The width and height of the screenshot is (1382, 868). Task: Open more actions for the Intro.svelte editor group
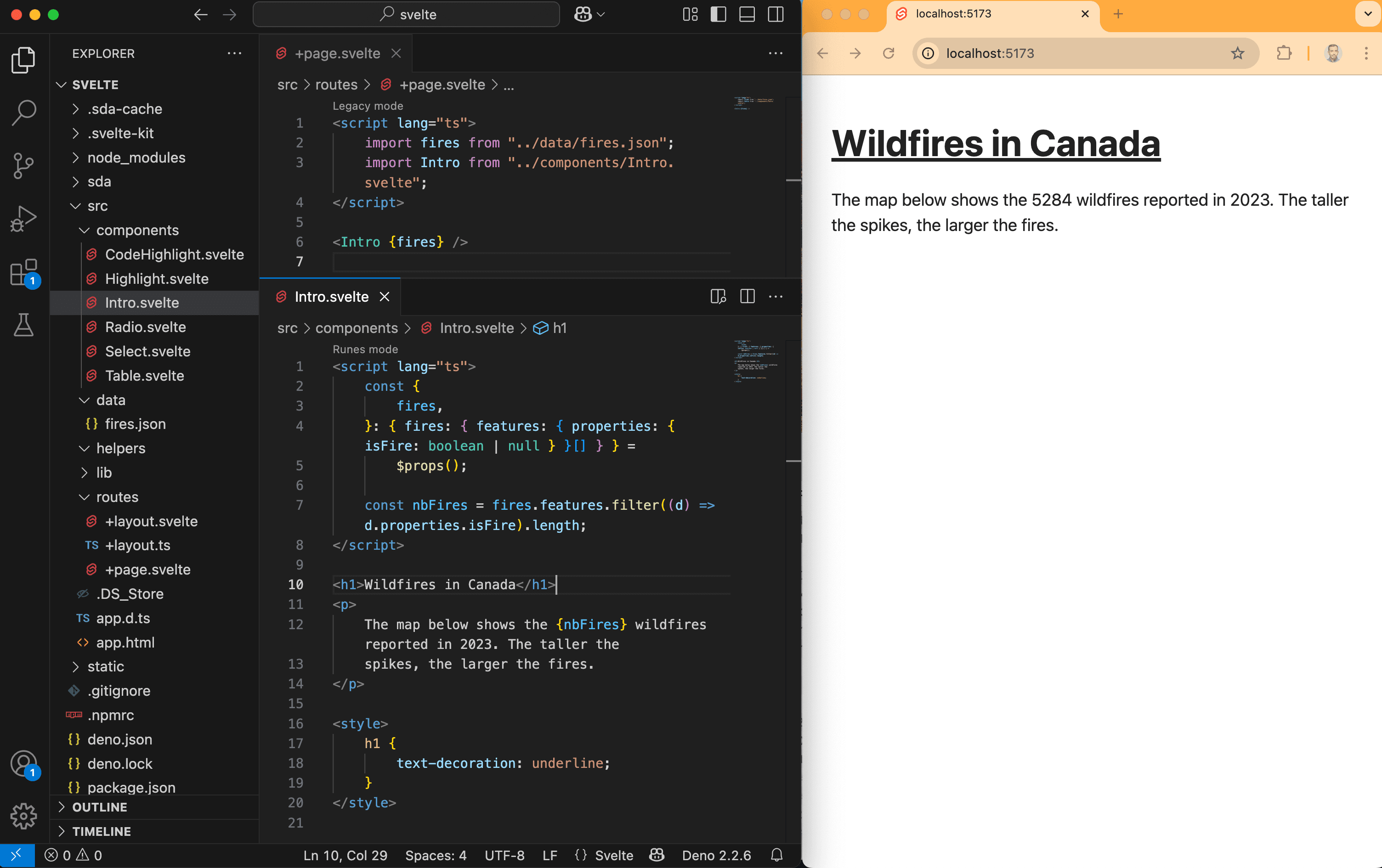tap(776, 297)
